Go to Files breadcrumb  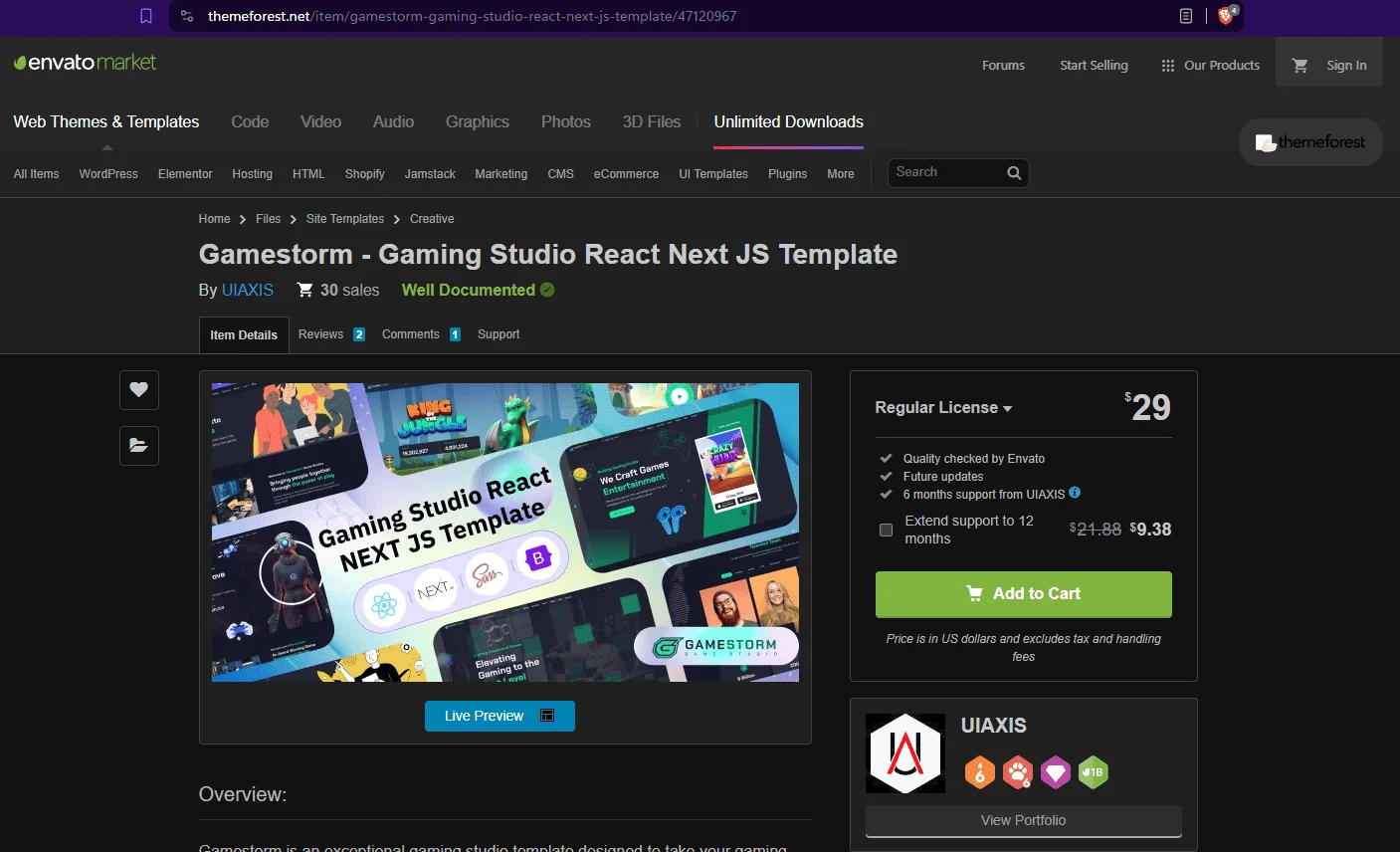coord(268,219)
